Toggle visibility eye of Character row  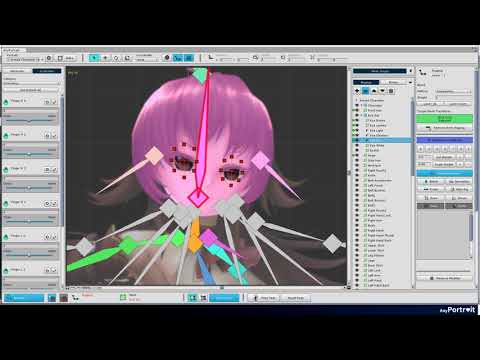point(356,105)
